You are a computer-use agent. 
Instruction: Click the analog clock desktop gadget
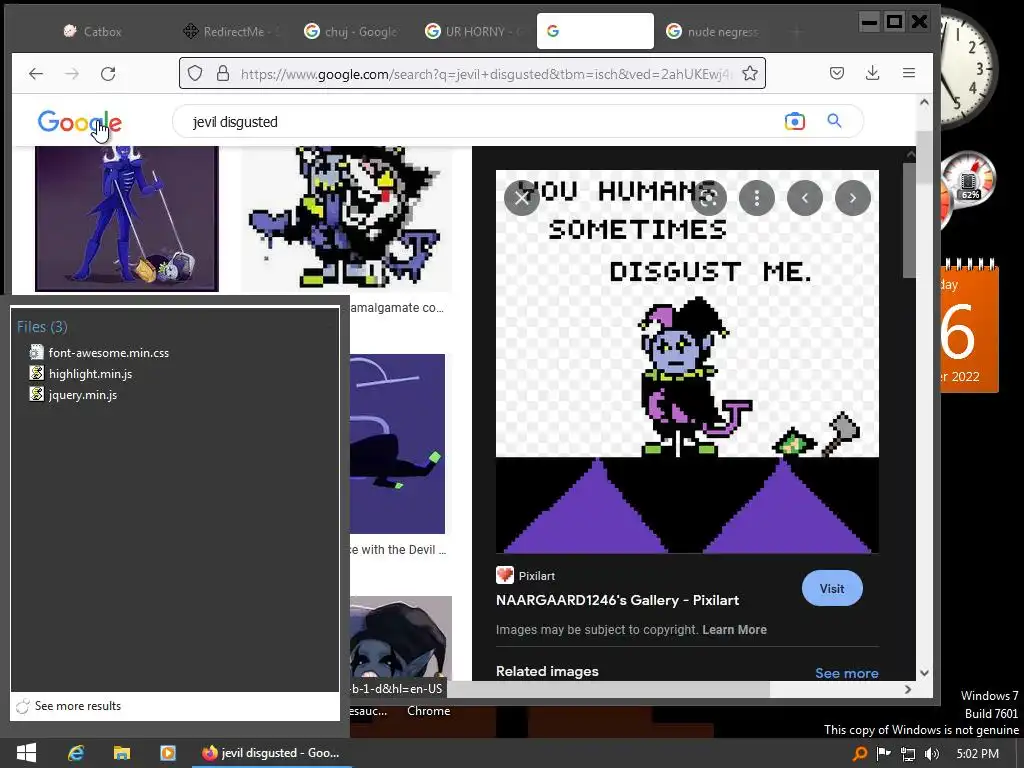[968, 67]
